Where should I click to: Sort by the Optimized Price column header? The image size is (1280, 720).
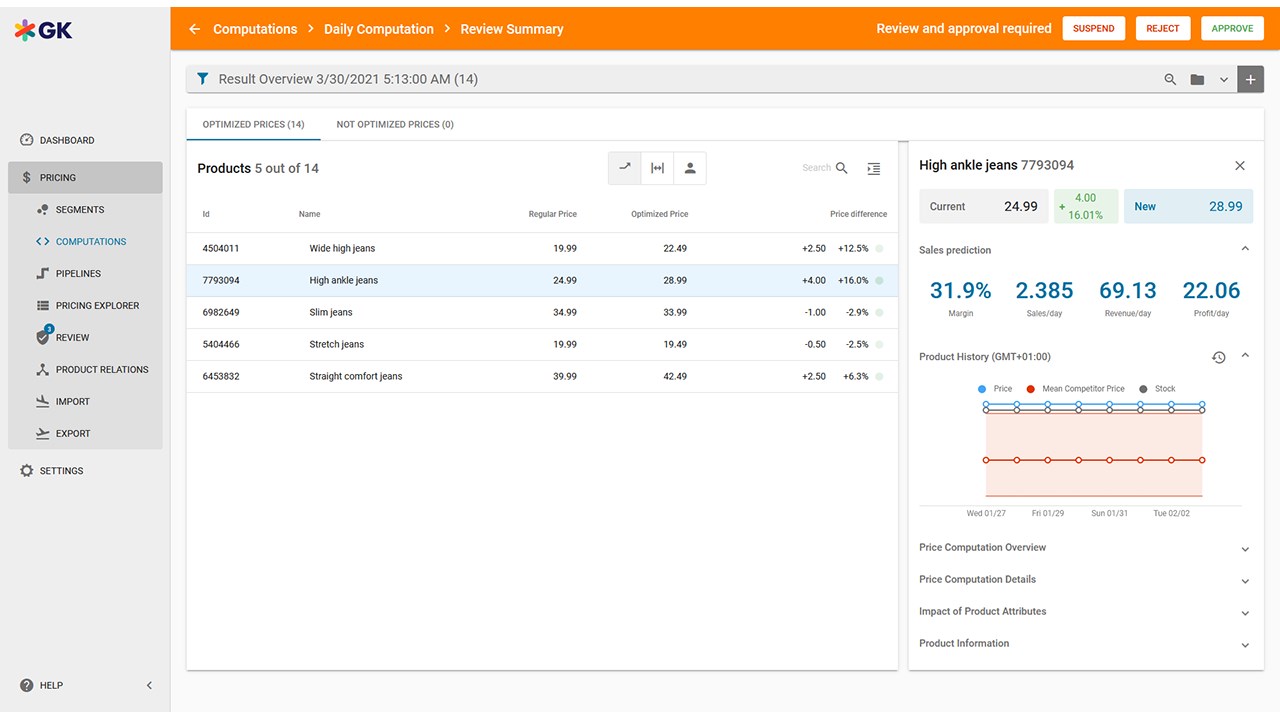(659, 214)
